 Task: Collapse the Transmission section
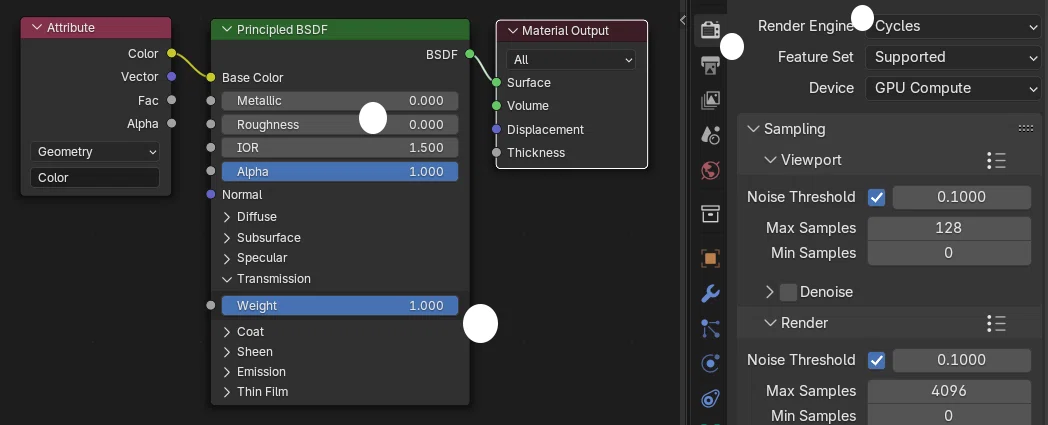[227, 279]
